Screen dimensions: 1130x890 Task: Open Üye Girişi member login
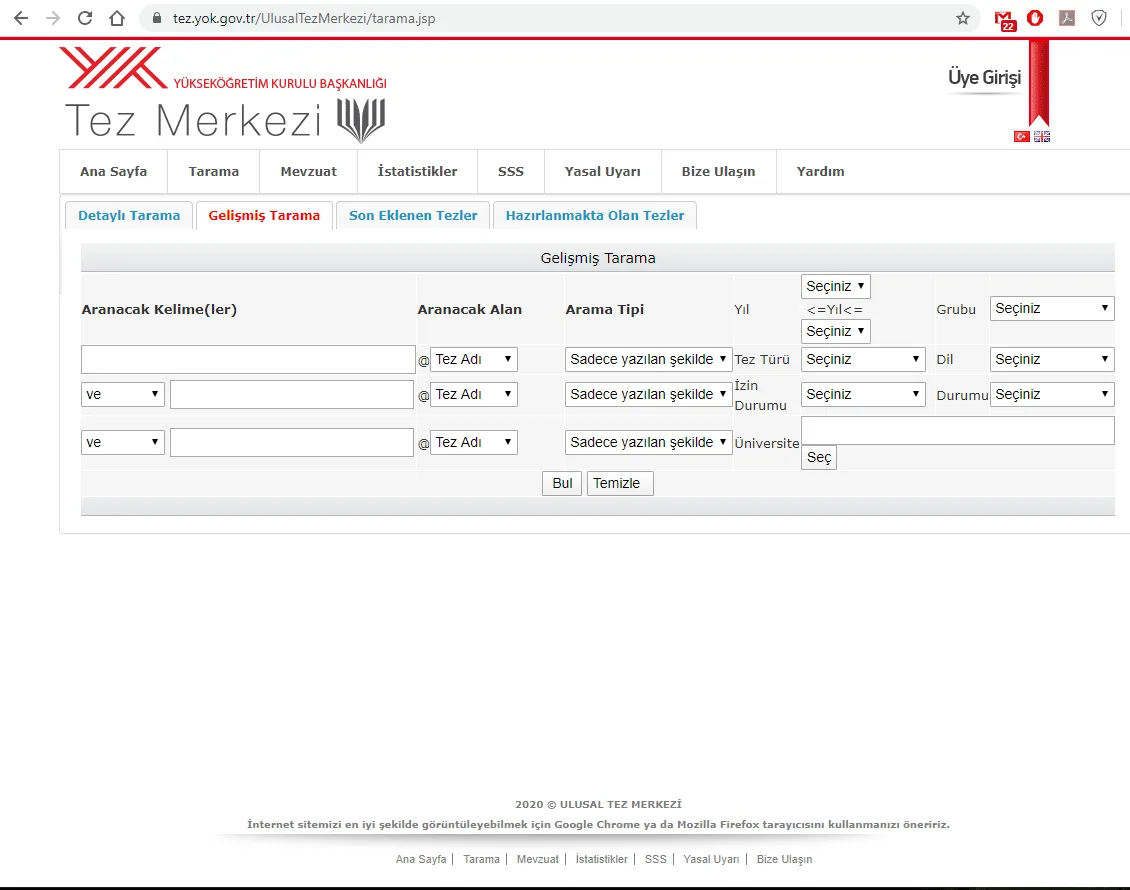click(984, 77)
